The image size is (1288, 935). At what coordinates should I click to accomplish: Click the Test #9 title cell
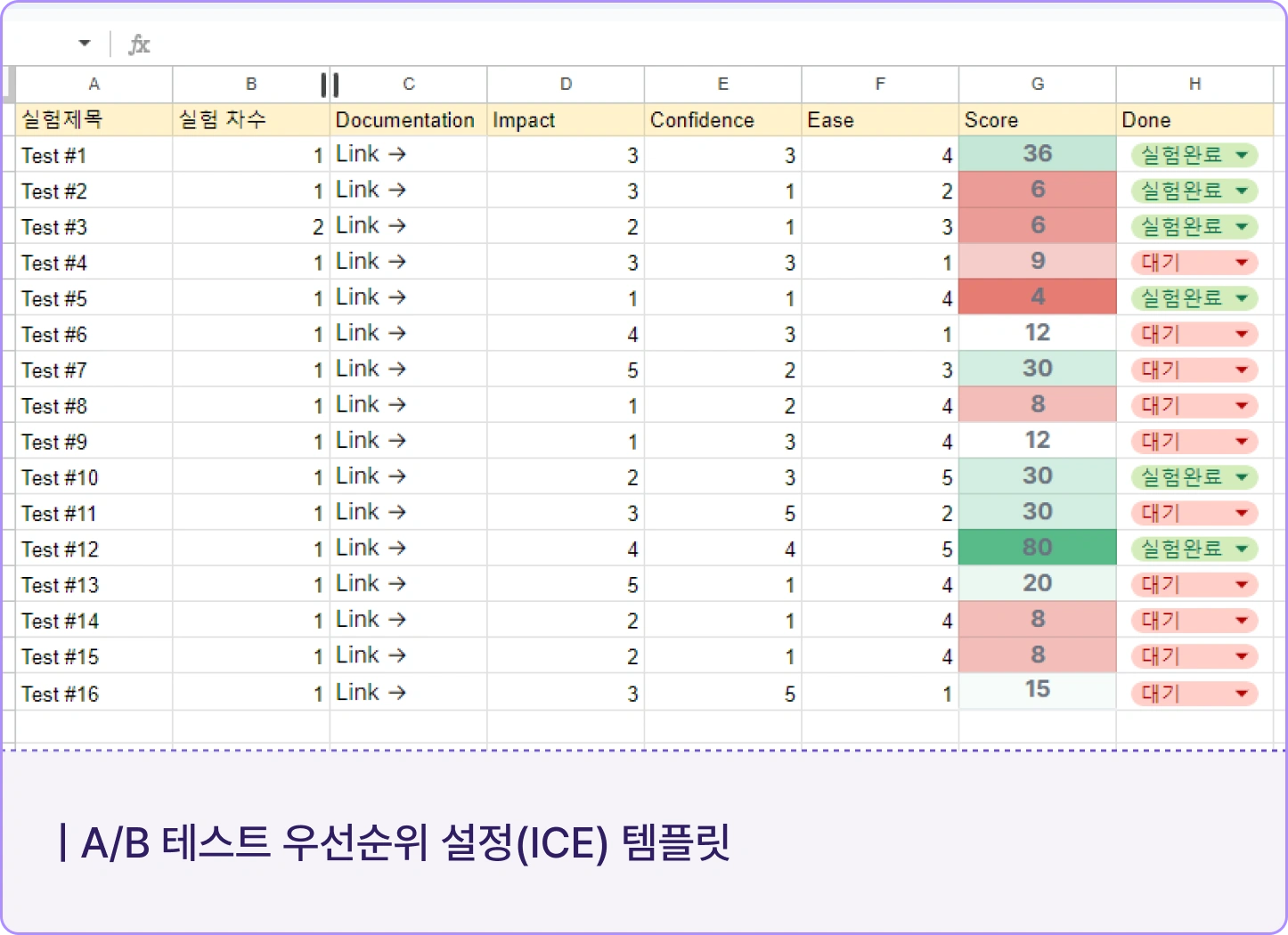pyautogui.click(x=94, y=441)
